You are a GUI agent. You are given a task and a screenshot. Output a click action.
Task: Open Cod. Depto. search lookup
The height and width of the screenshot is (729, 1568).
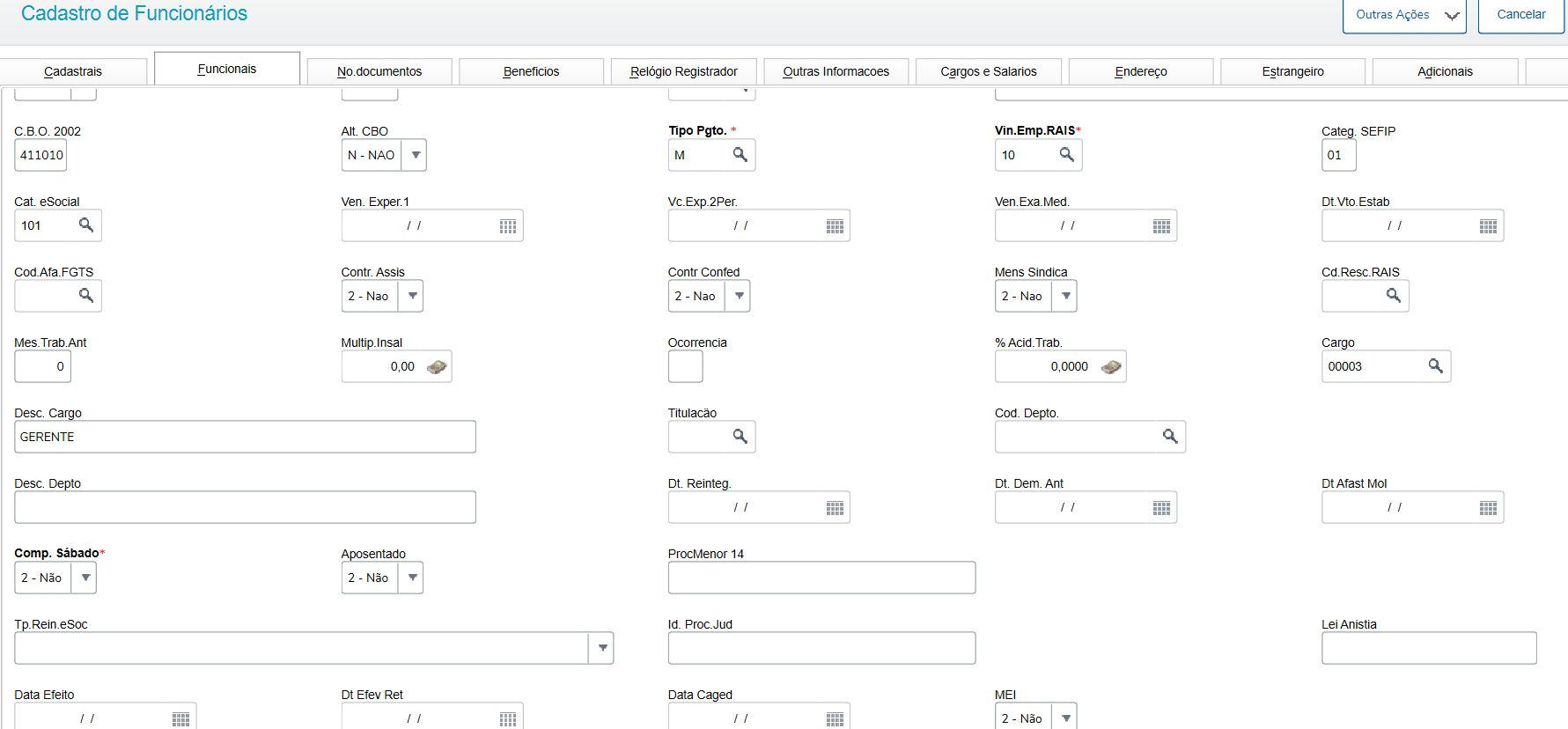click(1170, 437)
